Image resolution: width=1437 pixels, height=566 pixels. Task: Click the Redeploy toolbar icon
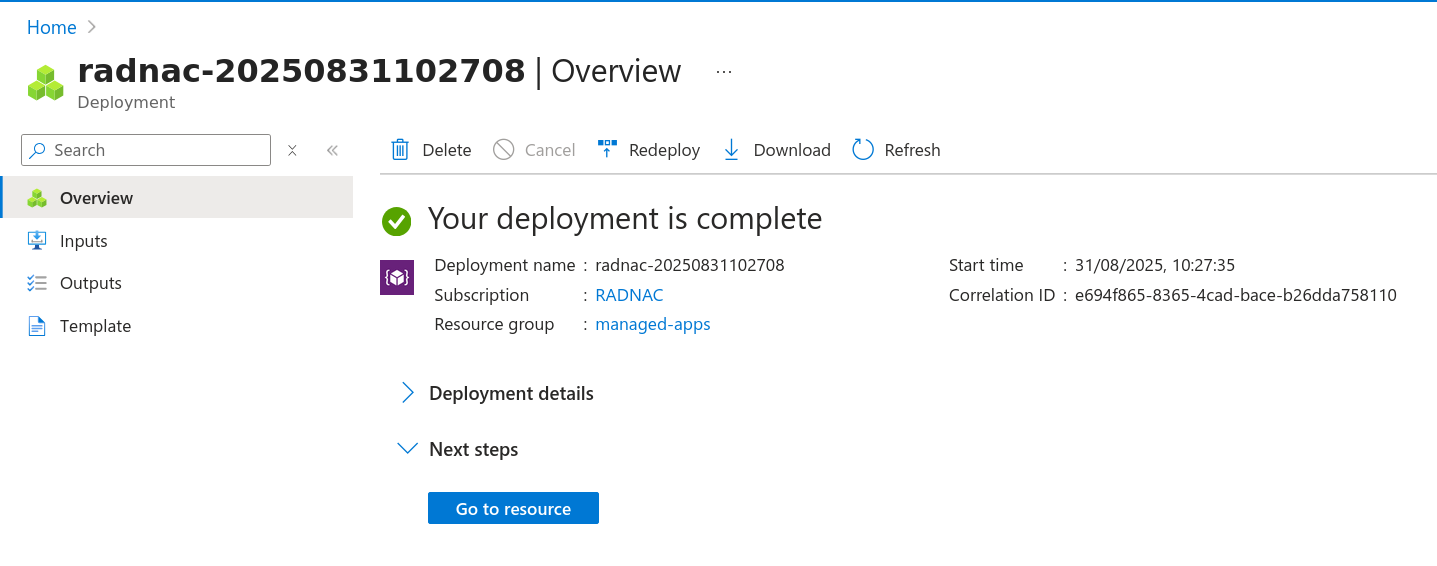(607, 150)
